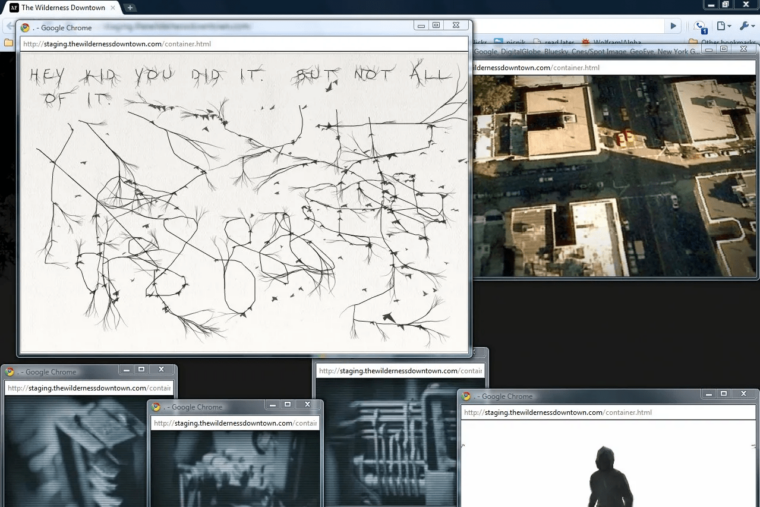
Task: Close The Wilderness Downtown browser tab
Action: tap(113, 7)
